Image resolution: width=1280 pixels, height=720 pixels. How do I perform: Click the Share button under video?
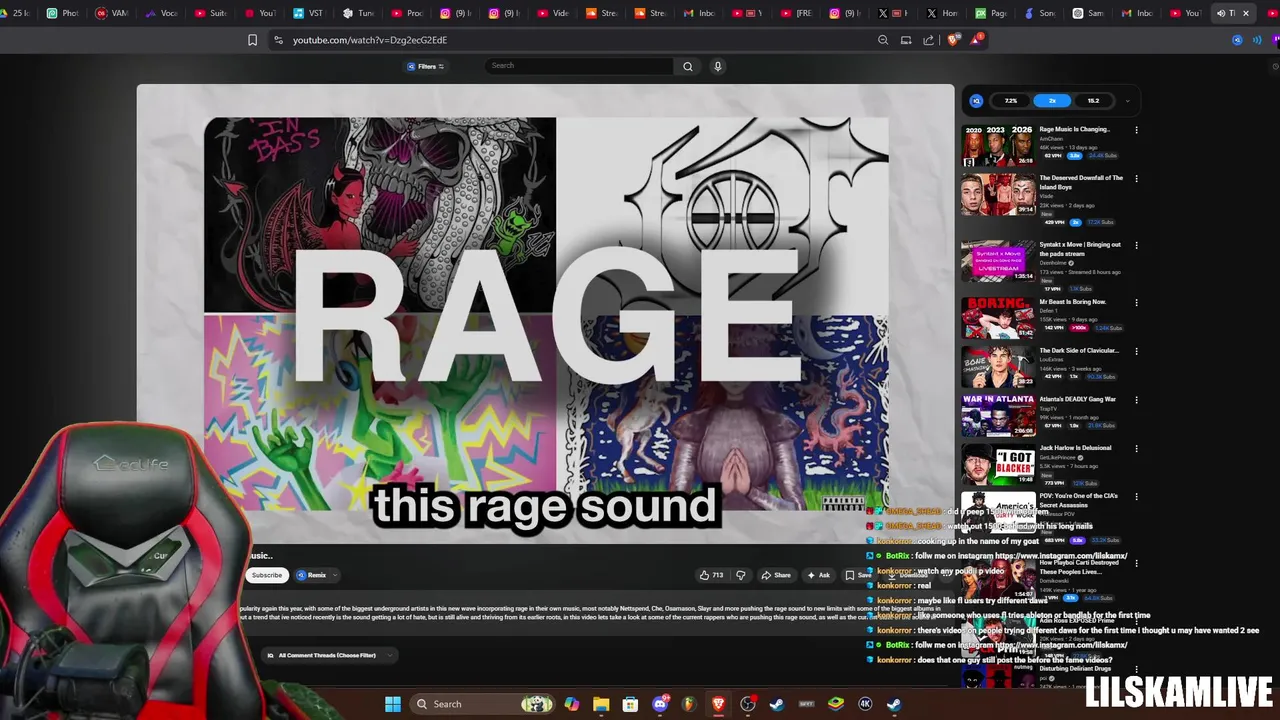776,575
